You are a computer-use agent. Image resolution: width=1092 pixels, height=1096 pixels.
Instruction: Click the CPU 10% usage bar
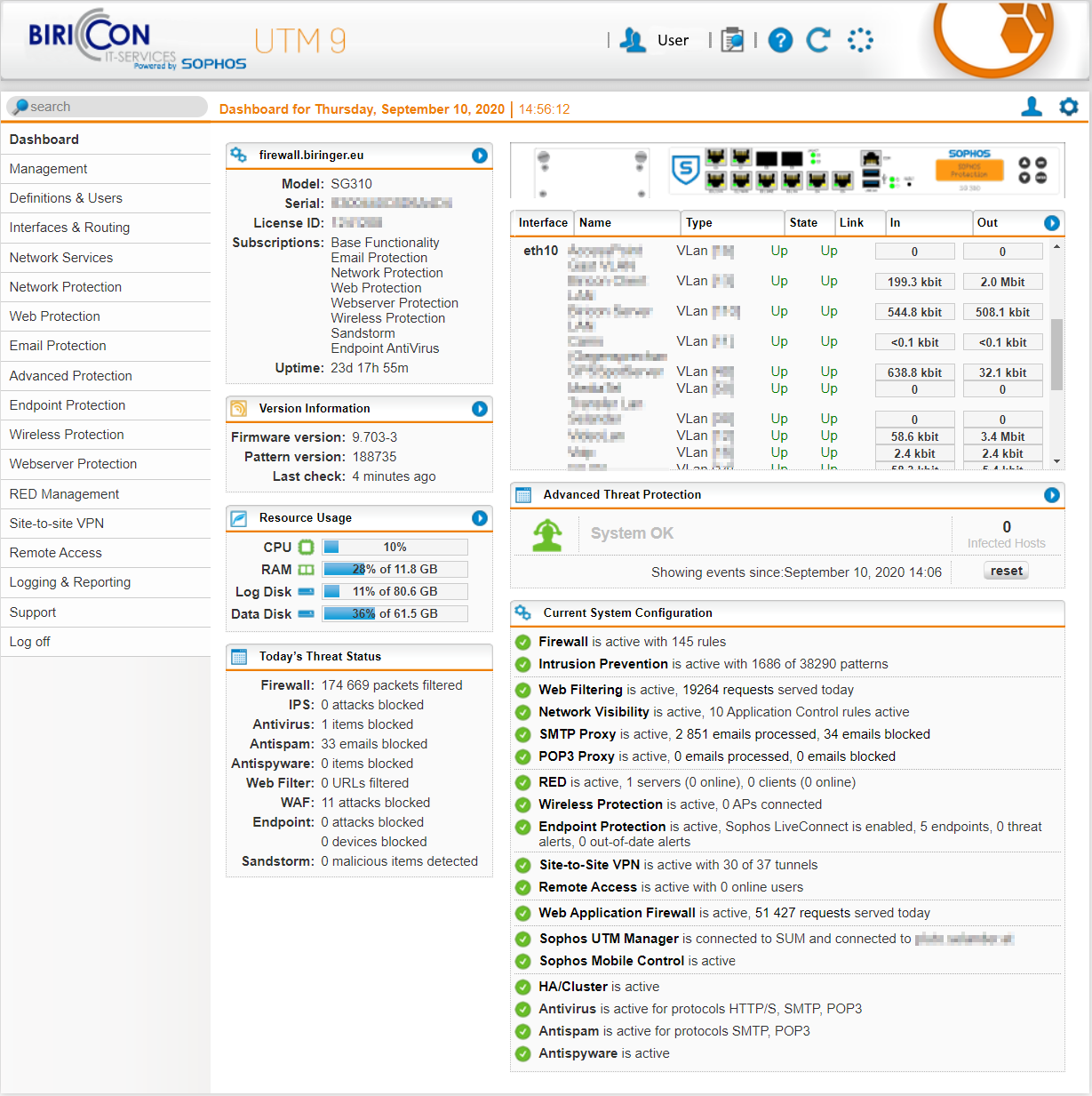[x=395, y=547]
